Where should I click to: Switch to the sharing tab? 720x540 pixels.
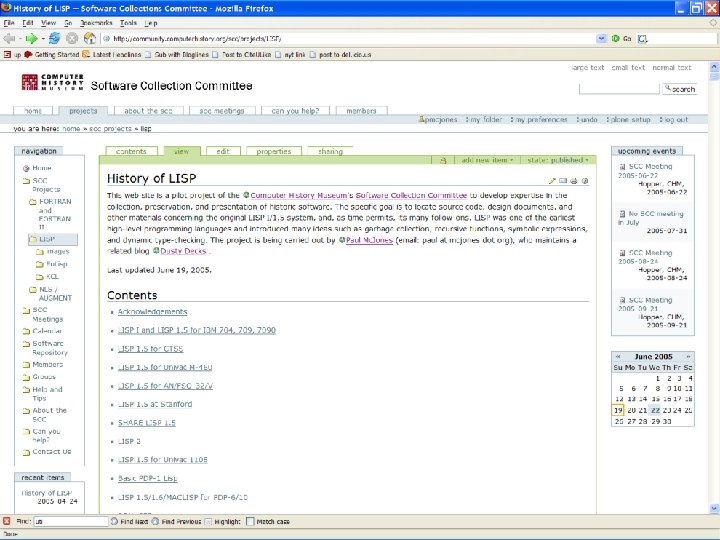330,151
